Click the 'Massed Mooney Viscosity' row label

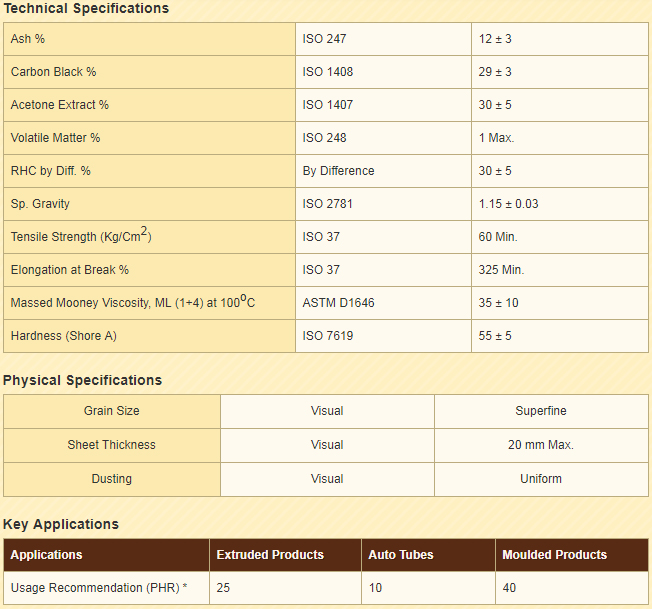133,302
